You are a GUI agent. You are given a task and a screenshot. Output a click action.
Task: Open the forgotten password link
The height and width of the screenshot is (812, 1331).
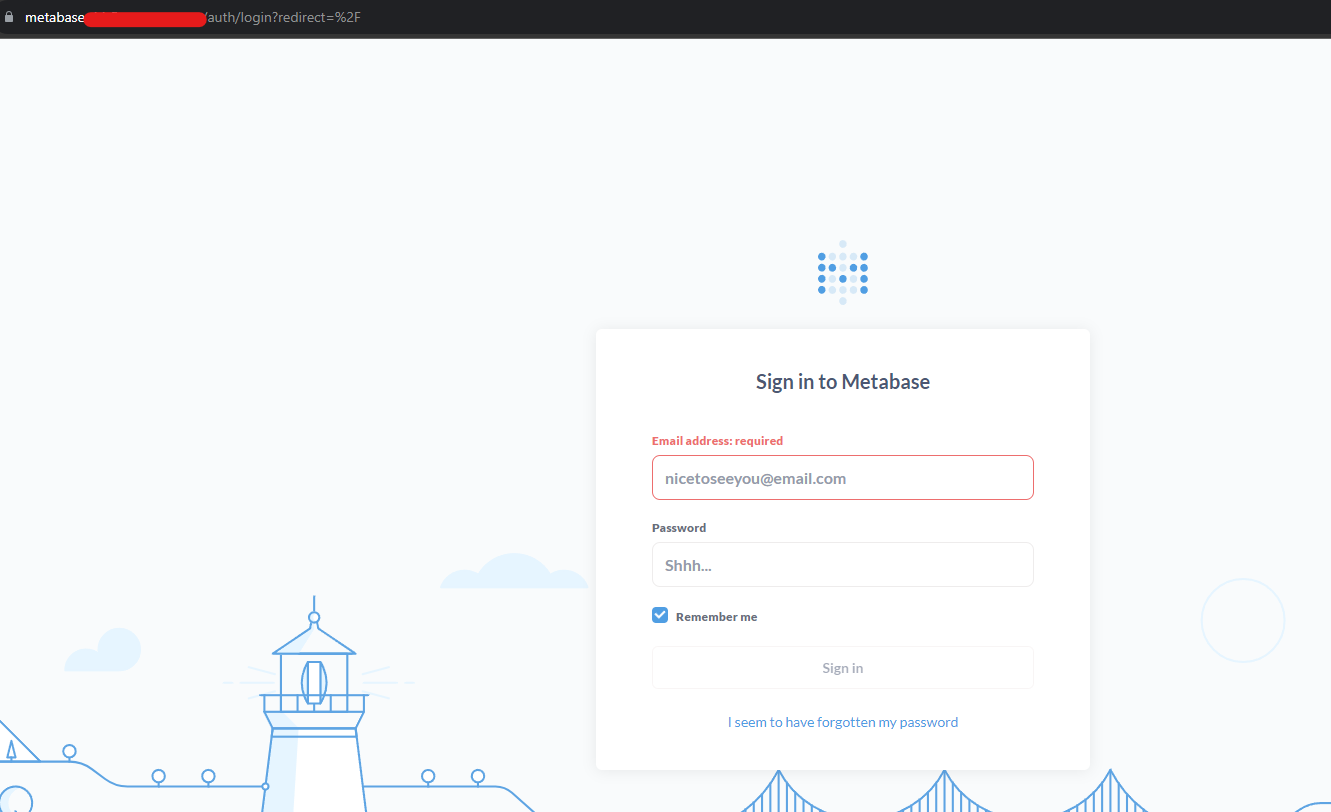point(842,722)
